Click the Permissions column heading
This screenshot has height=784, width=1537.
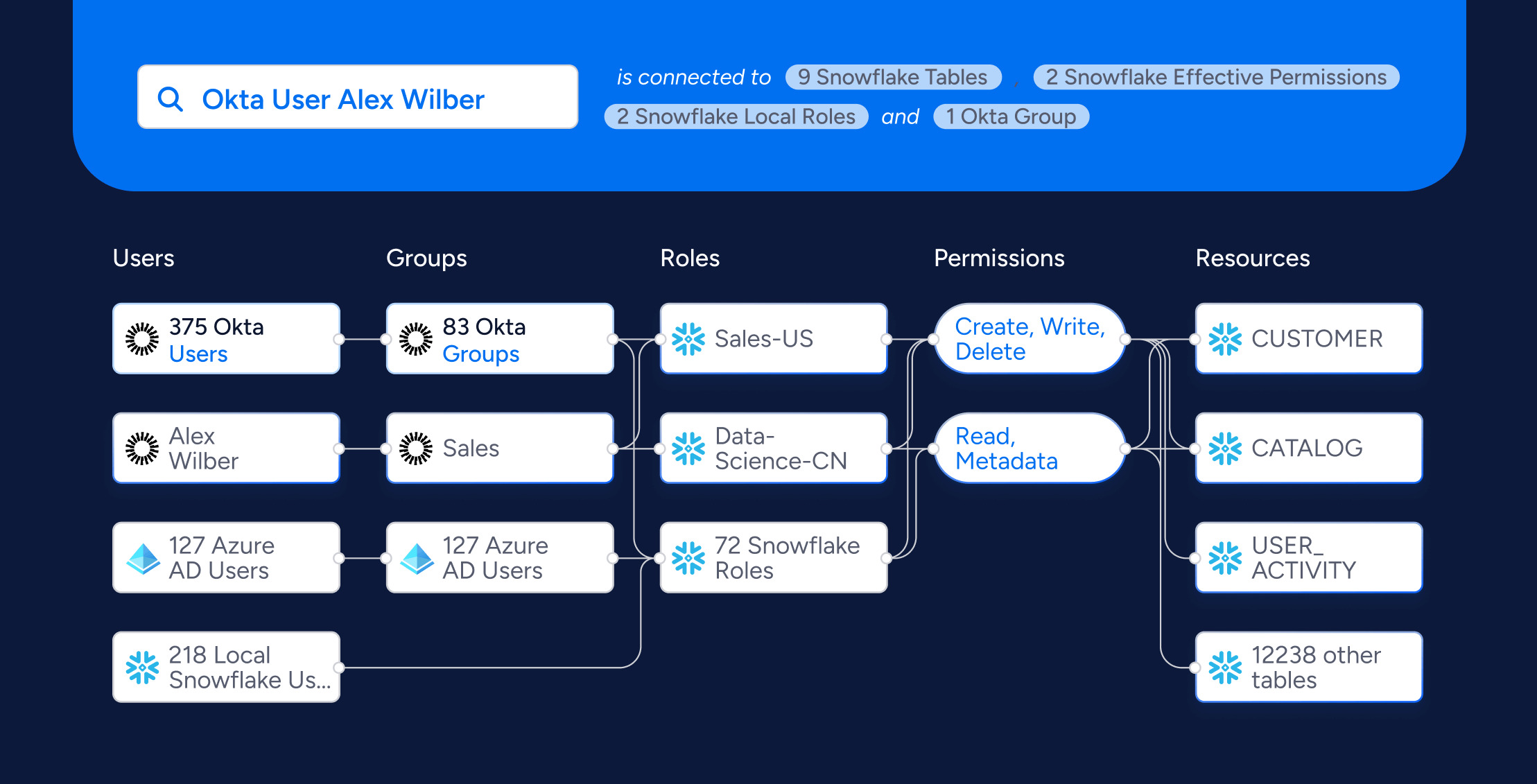tap(999, 258)
